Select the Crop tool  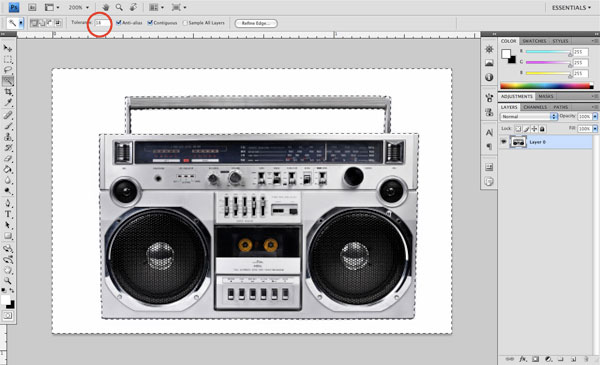8,92
